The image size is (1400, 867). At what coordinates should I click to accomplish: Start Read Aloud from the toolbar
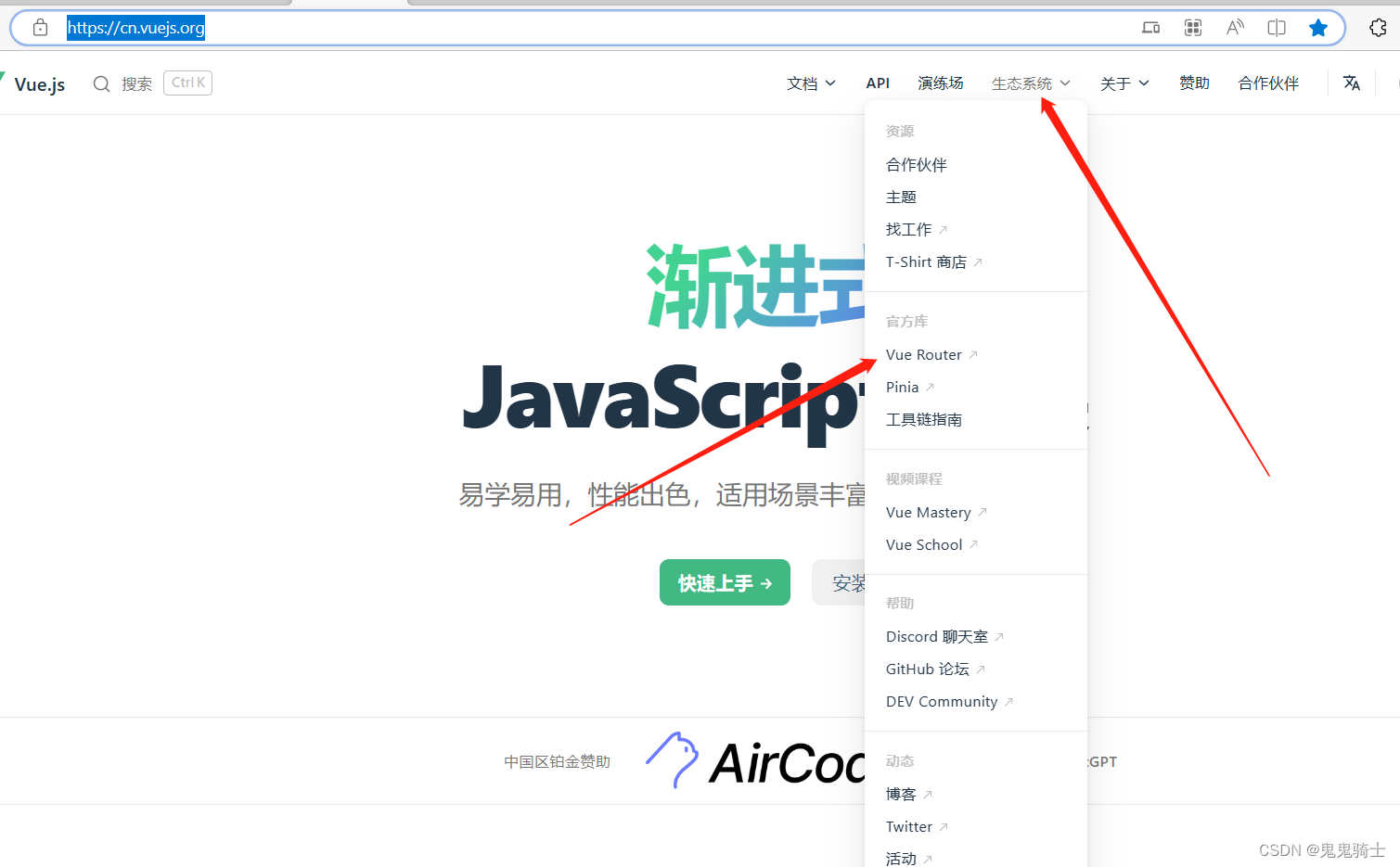(x=1235, y=27)
